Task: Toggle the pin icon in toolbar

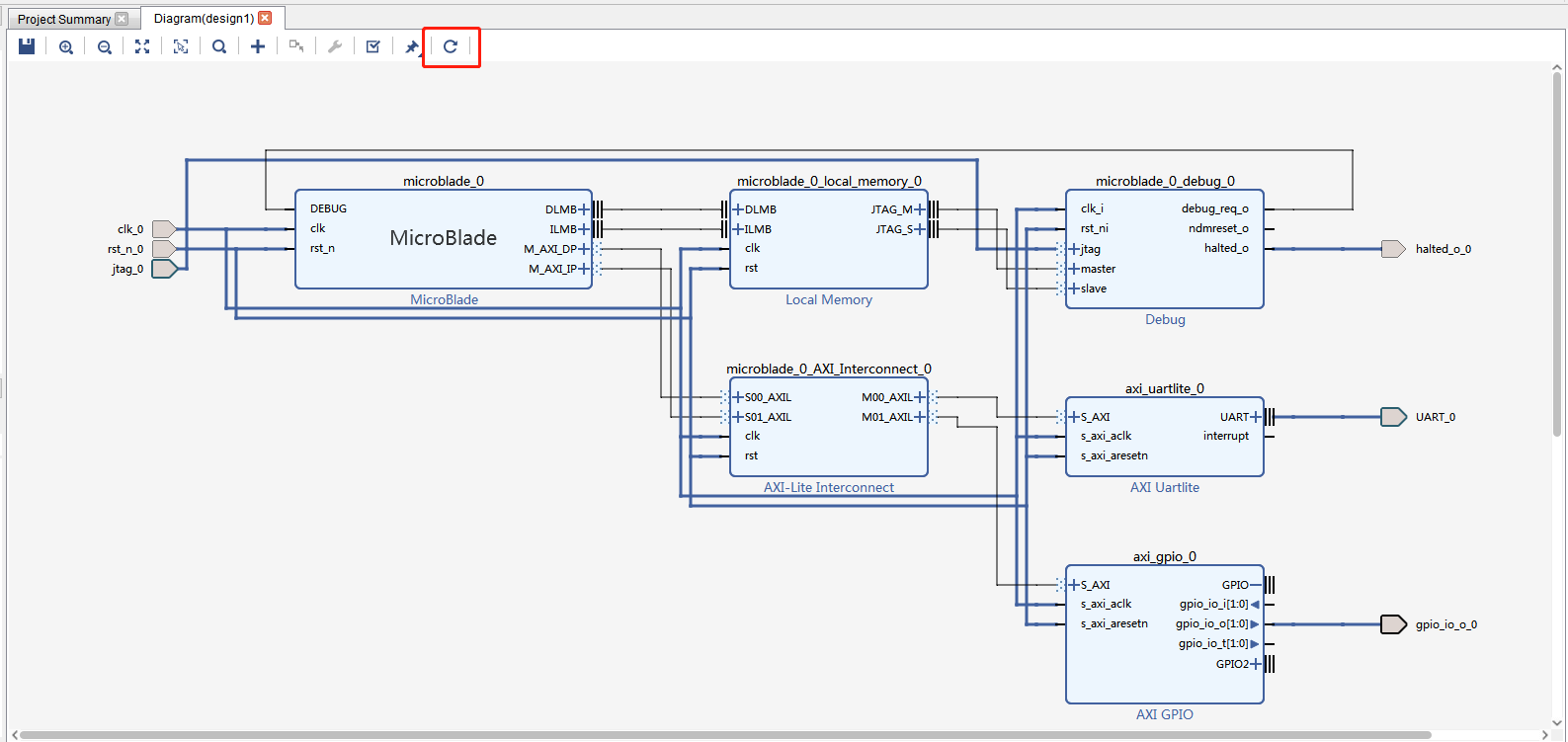Action: click(412, 46)
